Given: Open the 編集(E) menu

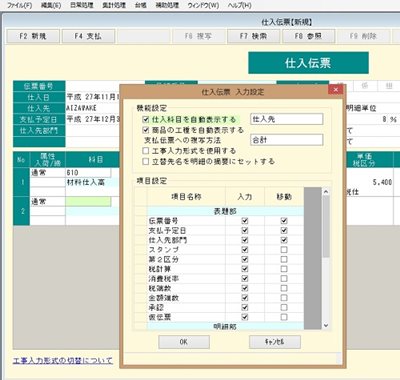Looking at the screenshot, I should tap(51, 5).
